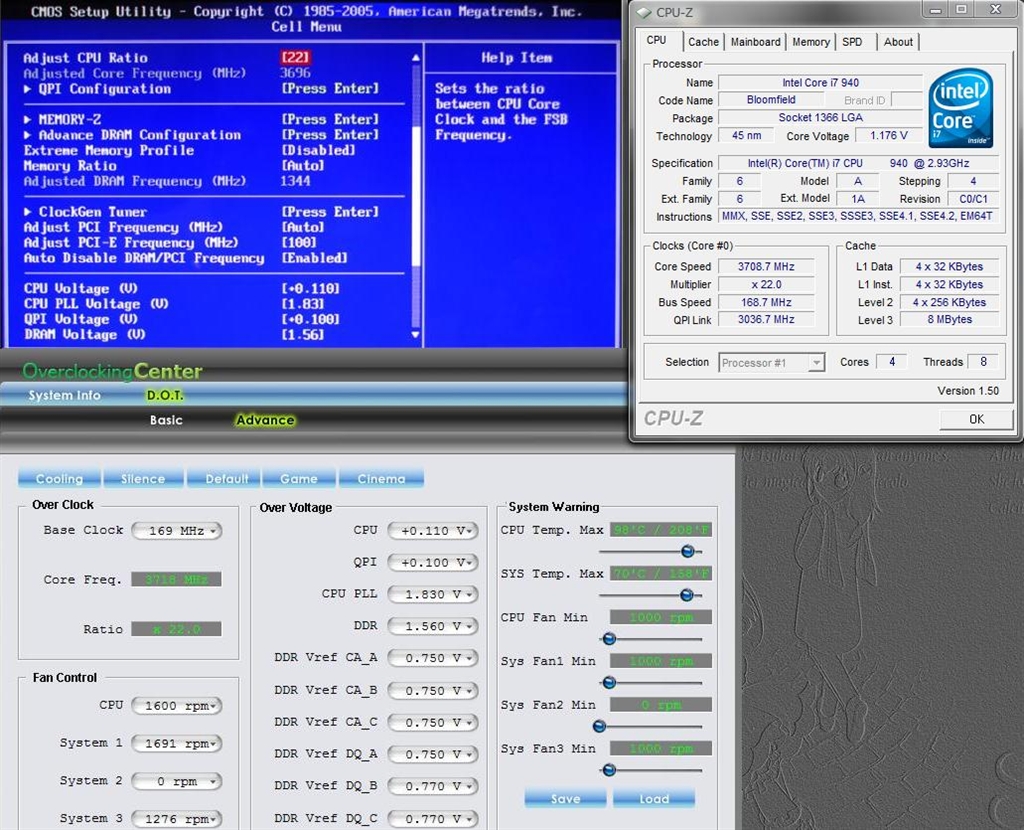Open the DDR Vref DQ_B dropdown
Image resolution: width=1024 pixels, height=830 pixels.
point(433,786)
